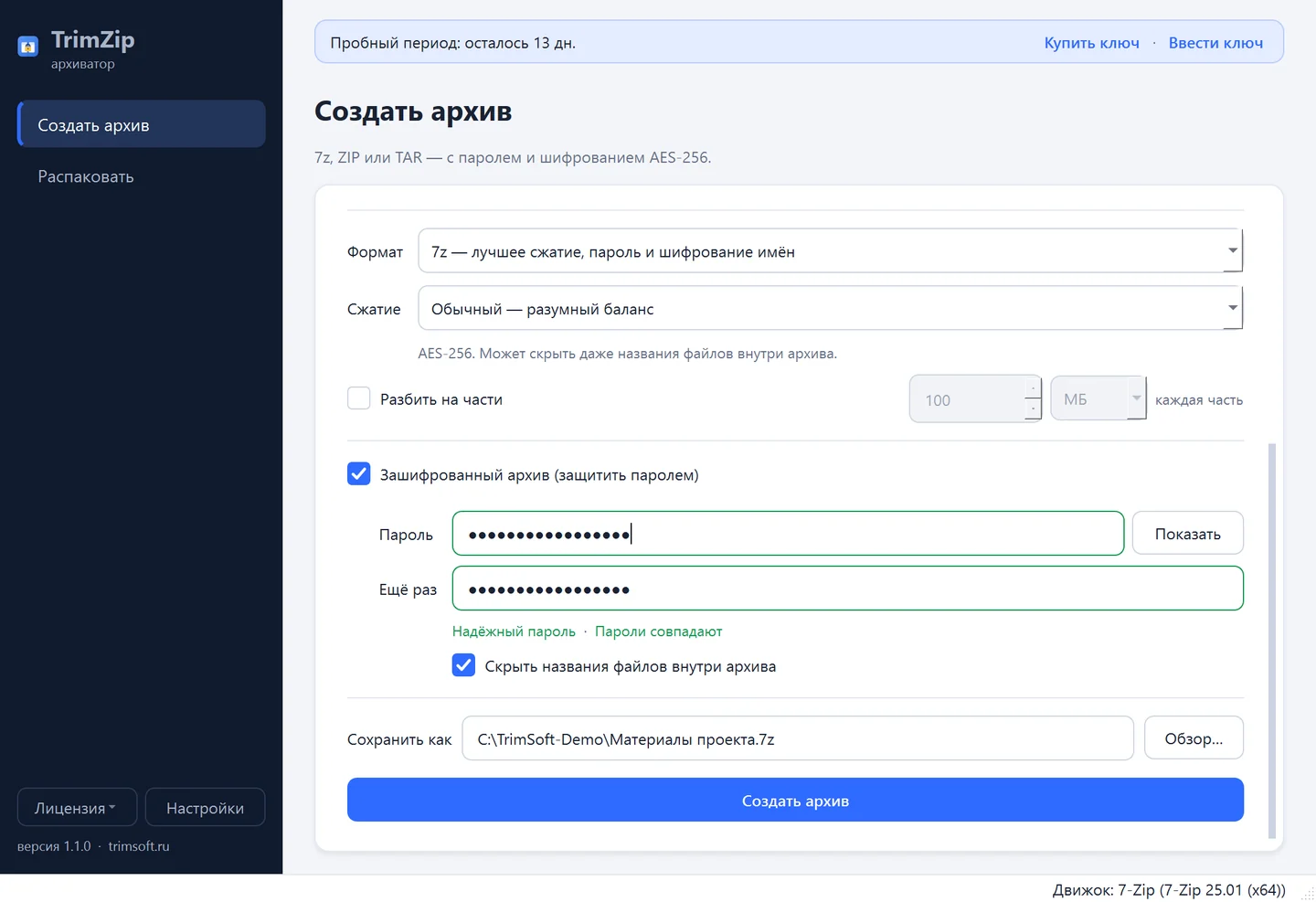Click the blue Создать архив button

(x=795, y=801)
